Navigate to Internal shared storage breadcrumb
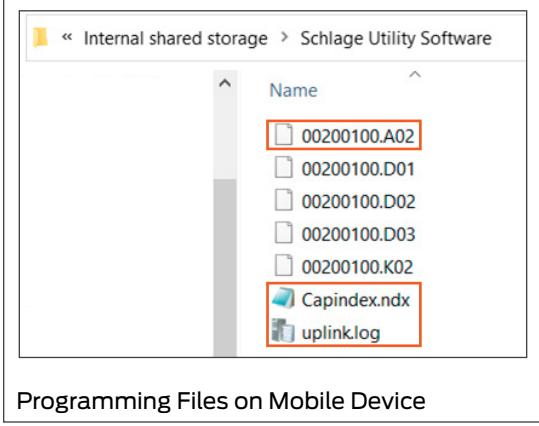 click(176, 38)
